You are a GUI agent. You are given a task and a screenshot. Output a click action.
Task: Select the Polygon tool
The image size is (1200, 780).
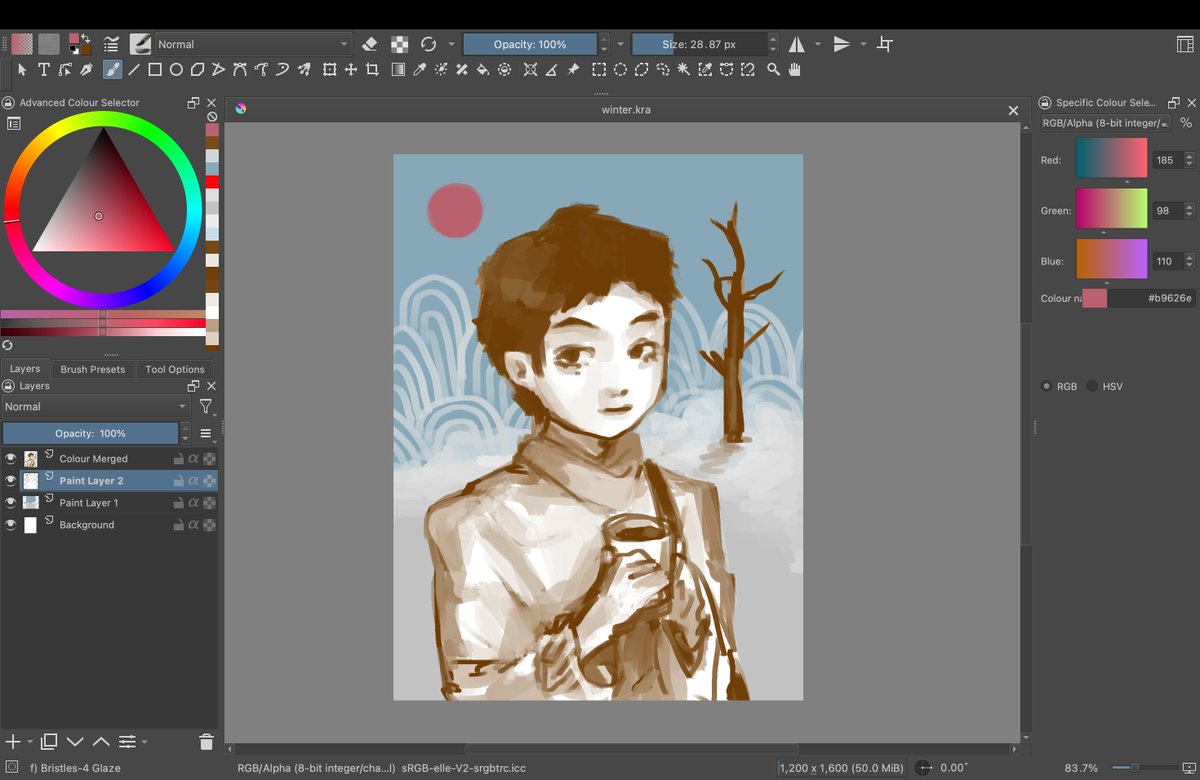(197, 70)
